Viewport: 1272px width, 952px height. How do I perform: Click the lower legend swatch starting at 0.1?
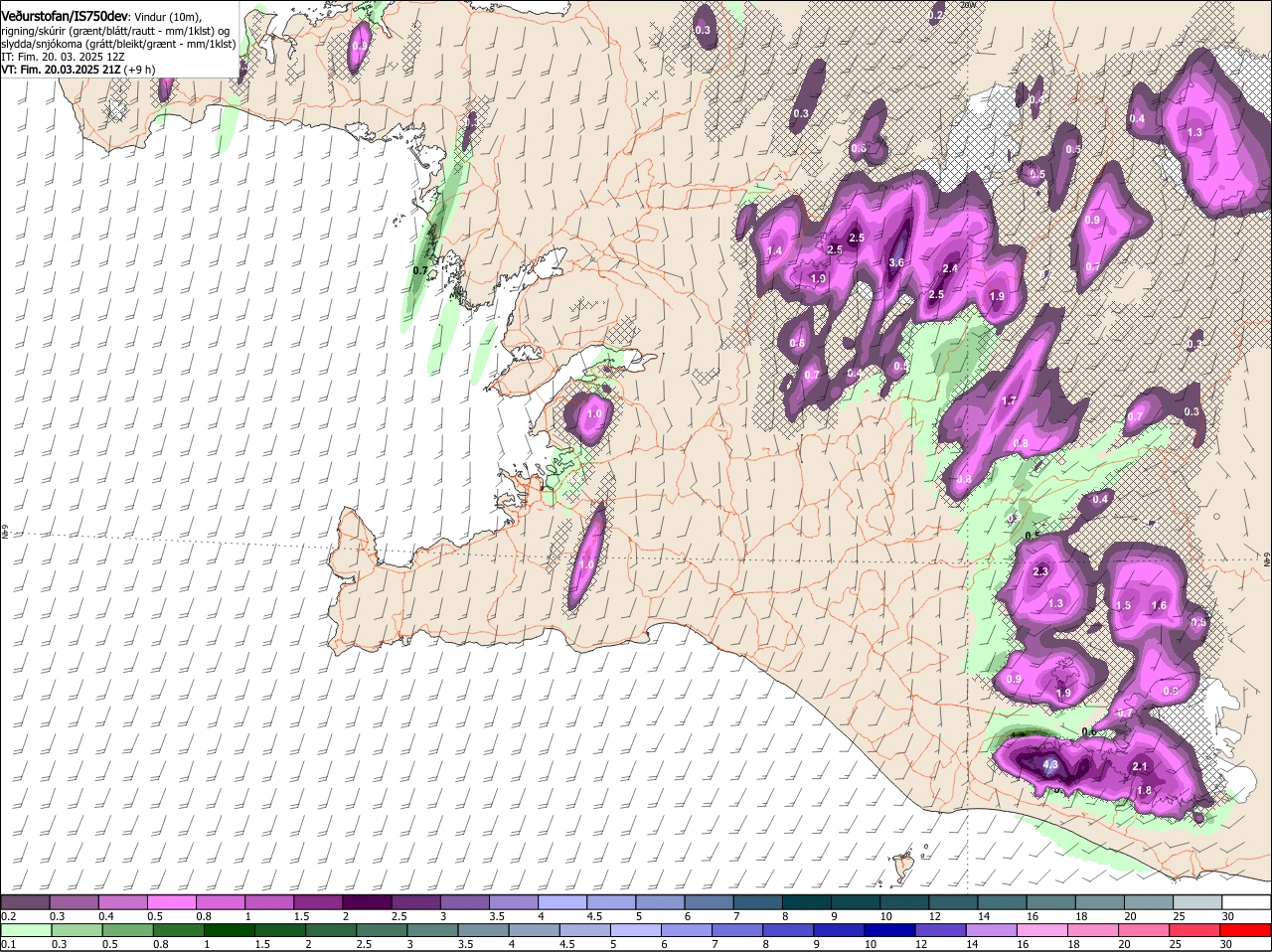(27, 930)
